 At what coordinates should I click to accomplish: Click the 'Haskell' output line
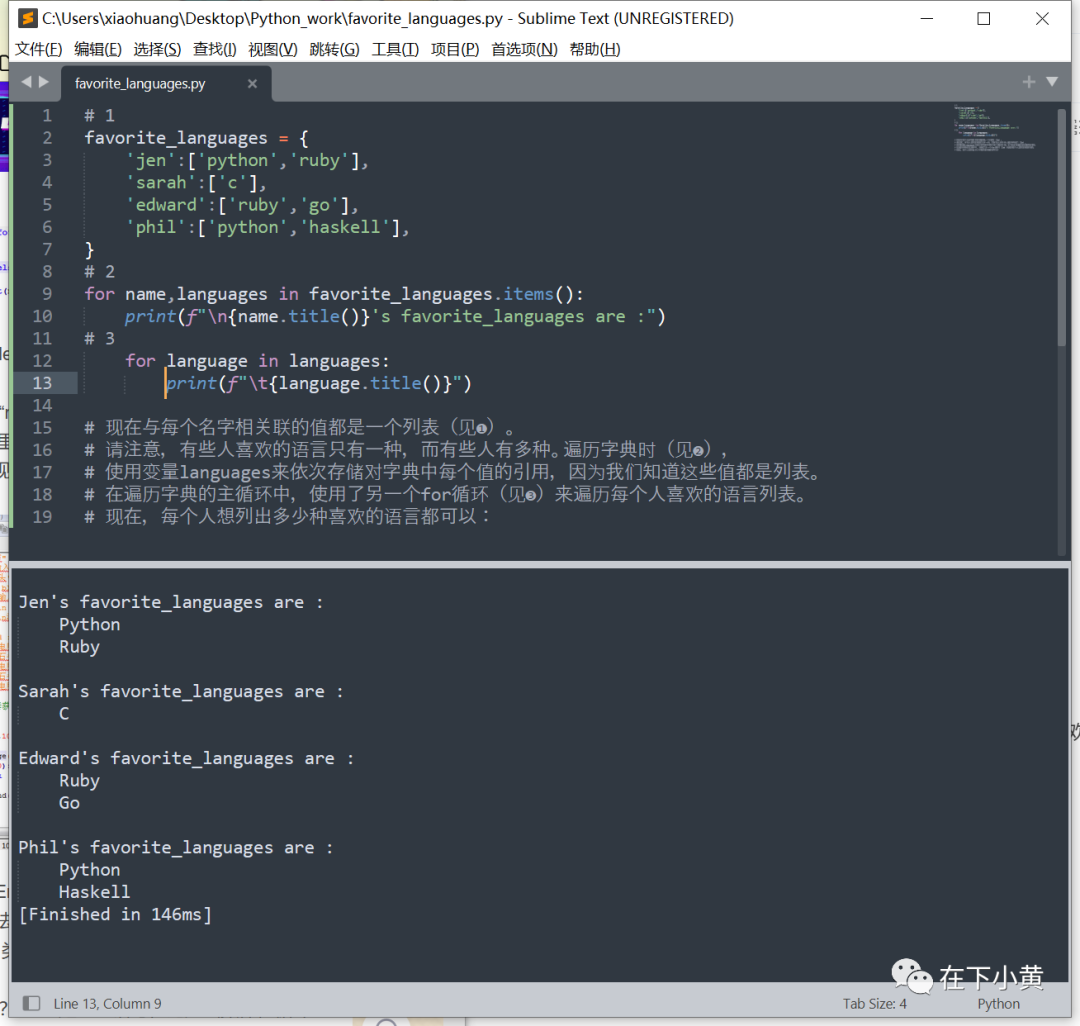(x=94, y=892)
